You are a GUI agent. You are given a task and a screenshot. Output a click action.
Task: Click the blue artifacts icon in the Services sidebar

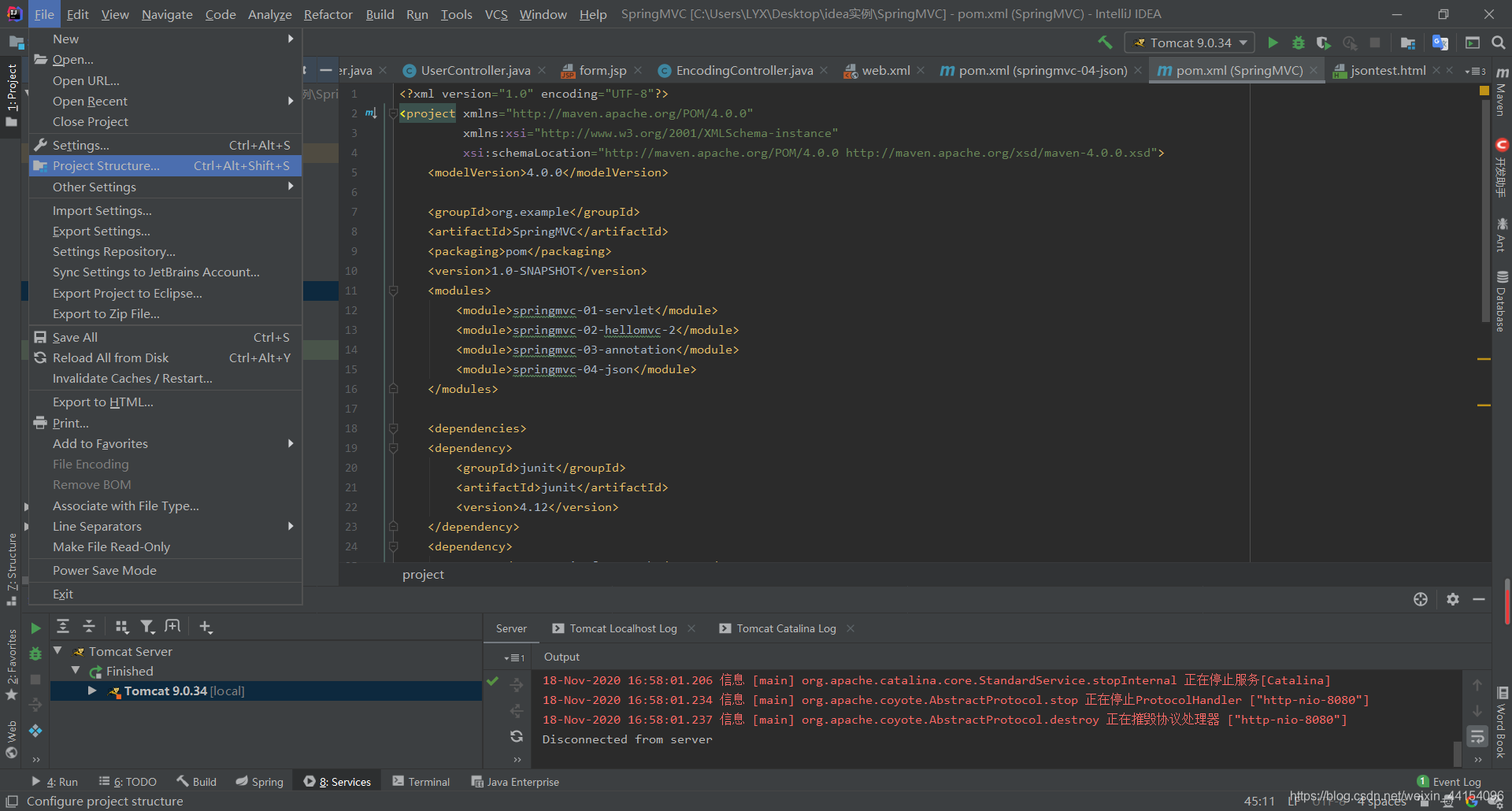[x=35, y=731]
